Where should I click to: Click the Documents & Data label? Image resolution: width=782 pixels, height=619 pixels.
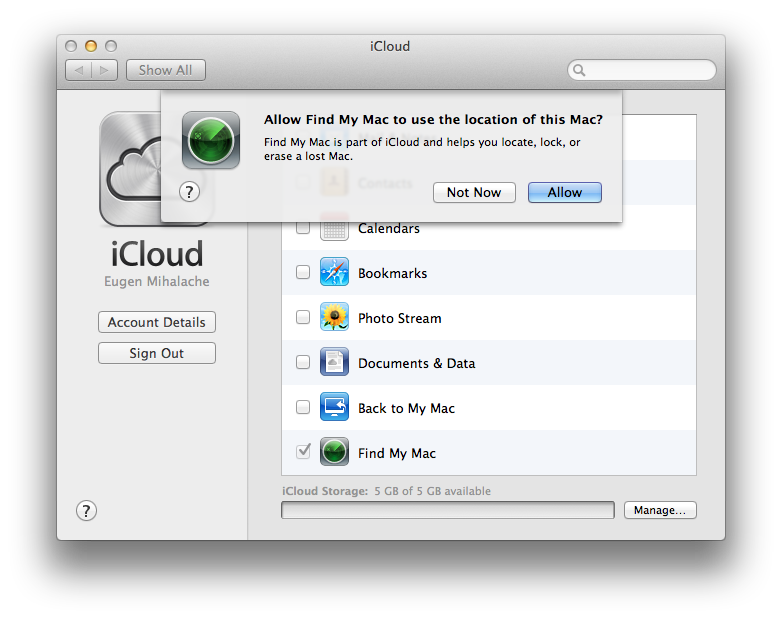416,363
